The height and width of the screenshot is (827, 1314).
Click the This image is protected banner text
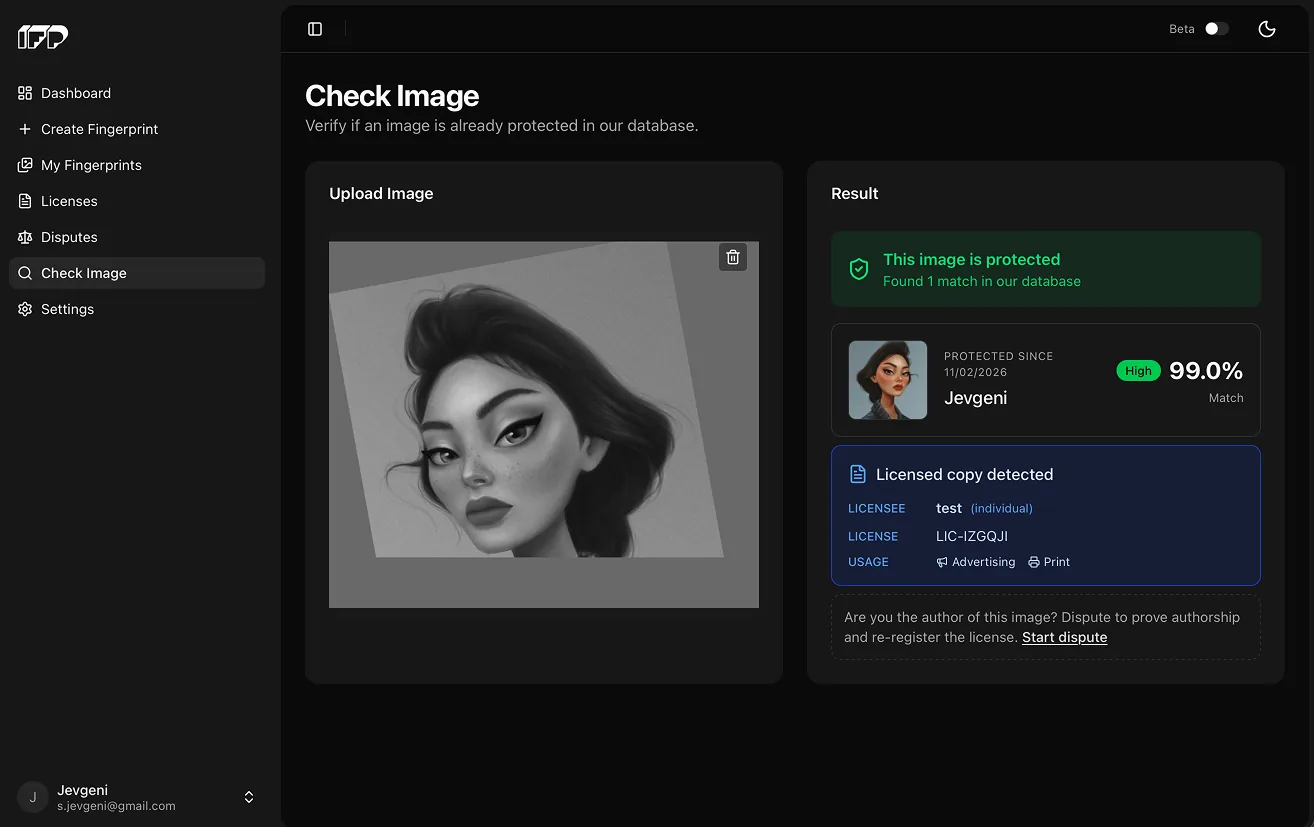[x=971, y=259]
